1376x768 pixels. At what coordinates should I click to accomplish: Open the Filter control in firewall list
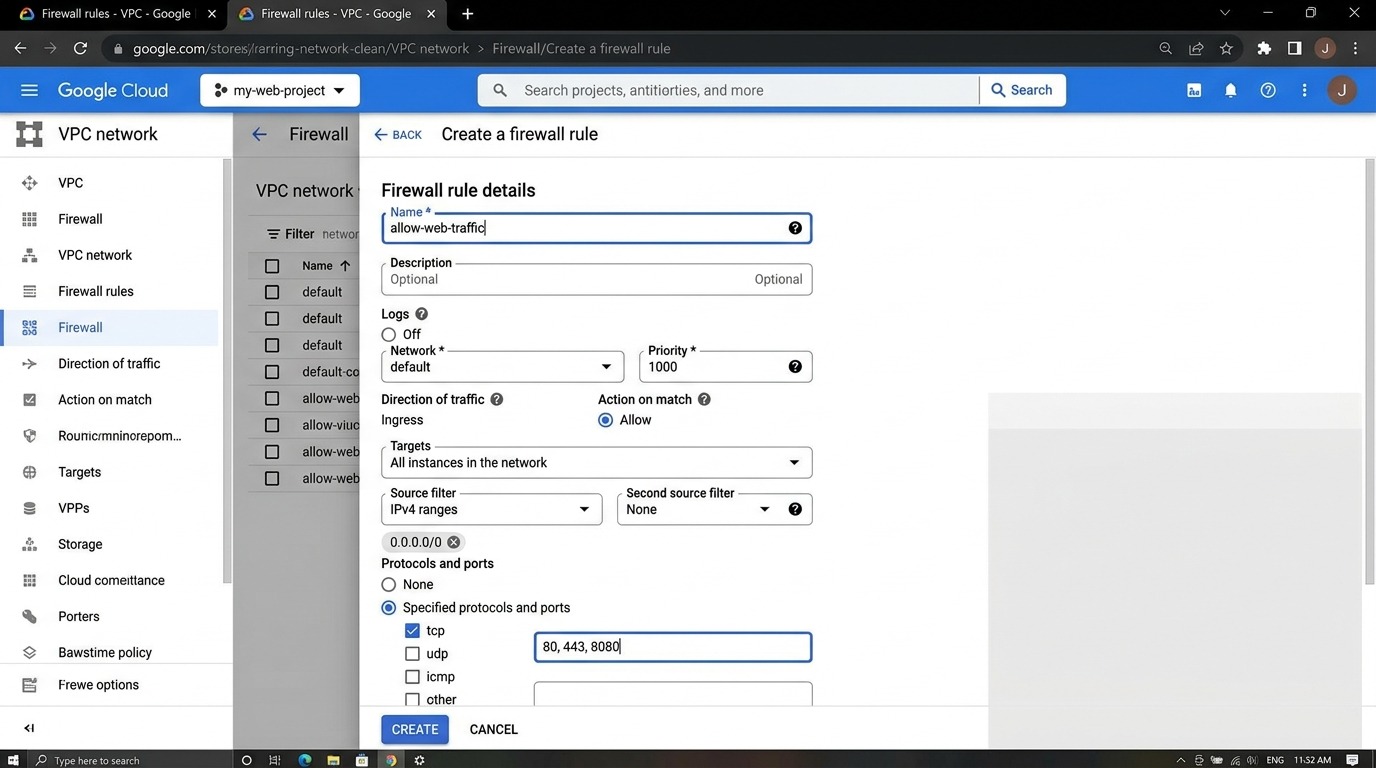[x=290, y=234]
